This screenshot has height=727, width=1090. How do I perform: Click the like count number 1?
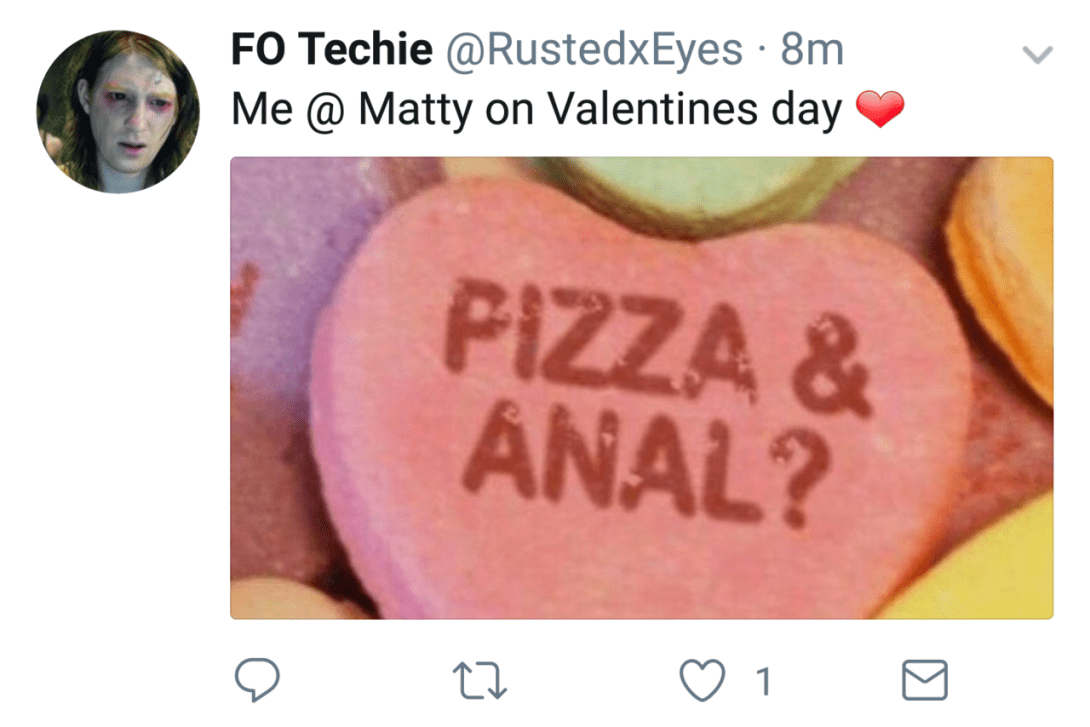(x=763, y=682)
